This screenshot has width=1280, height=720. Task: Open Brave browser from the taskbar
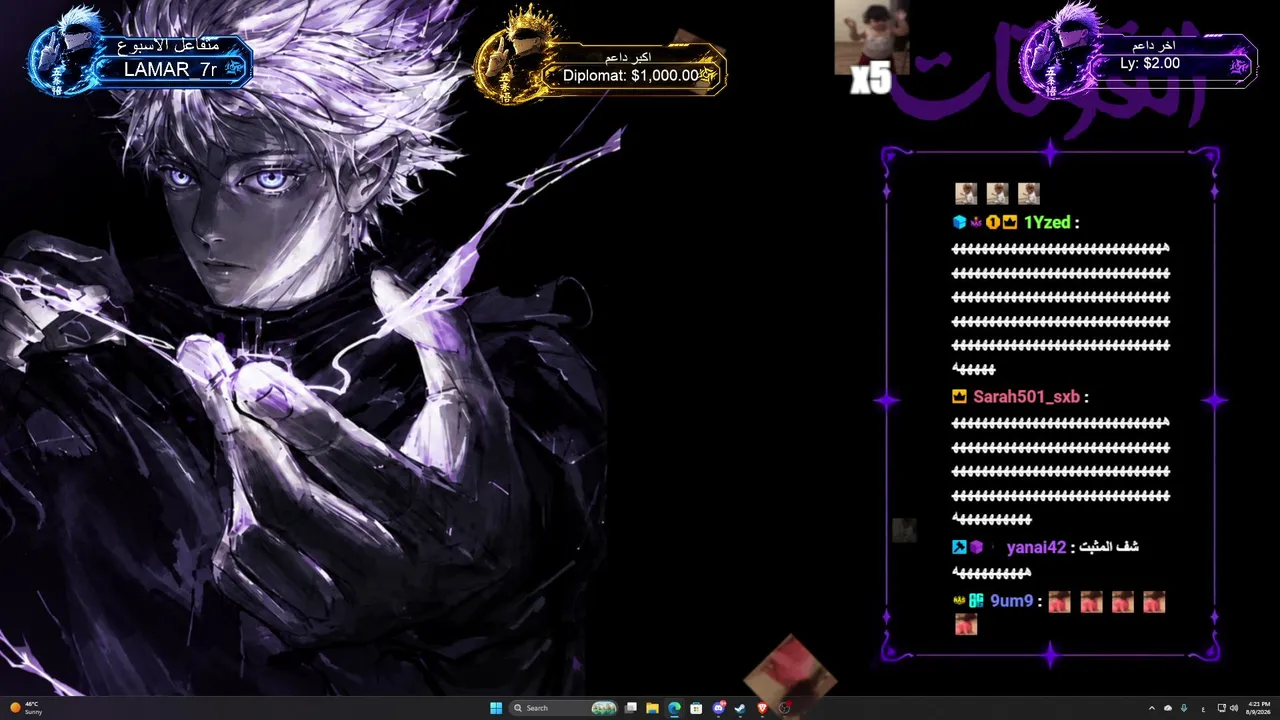[x=762, y=708]
